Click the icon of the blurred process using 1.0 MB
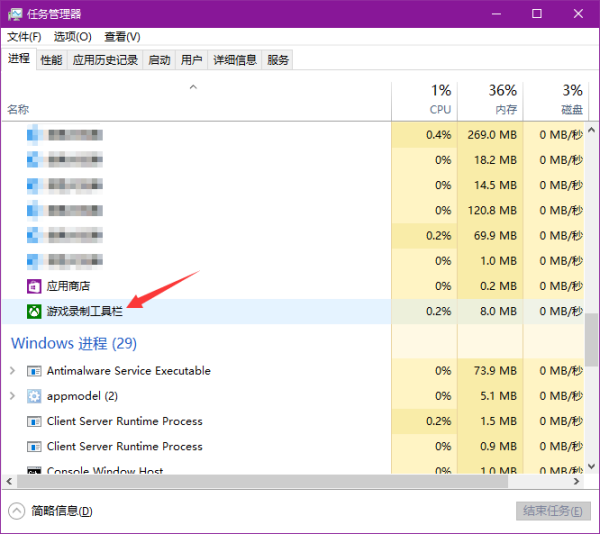The width and height of the screenshot is (600, 534). [x=33, y=261]
